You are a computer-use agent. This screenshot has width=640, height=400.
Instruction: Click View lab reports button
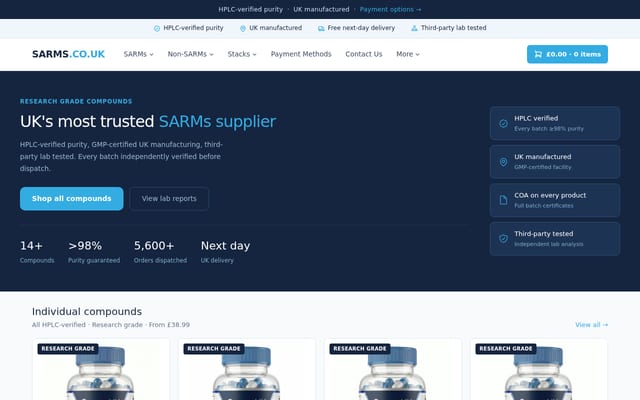coord(169,198)
